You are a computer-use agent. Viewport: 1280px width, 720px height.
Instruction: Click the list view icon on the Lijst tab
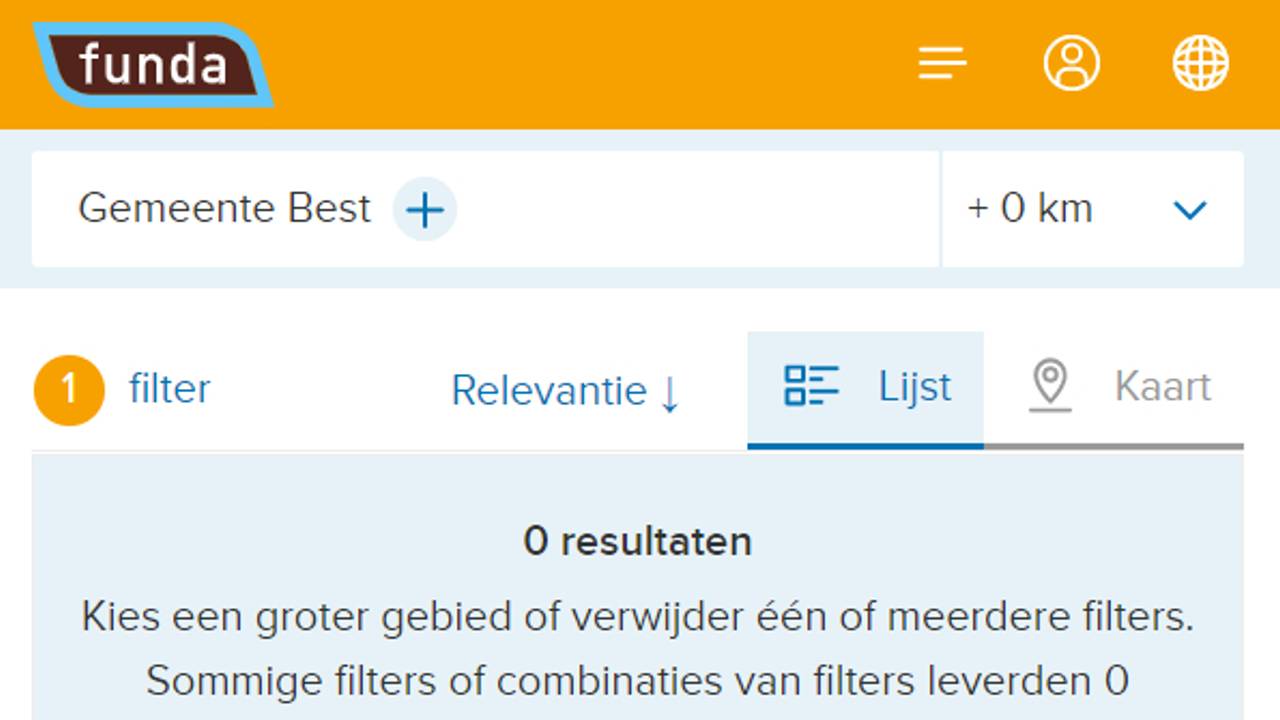[x=812, y=386]
